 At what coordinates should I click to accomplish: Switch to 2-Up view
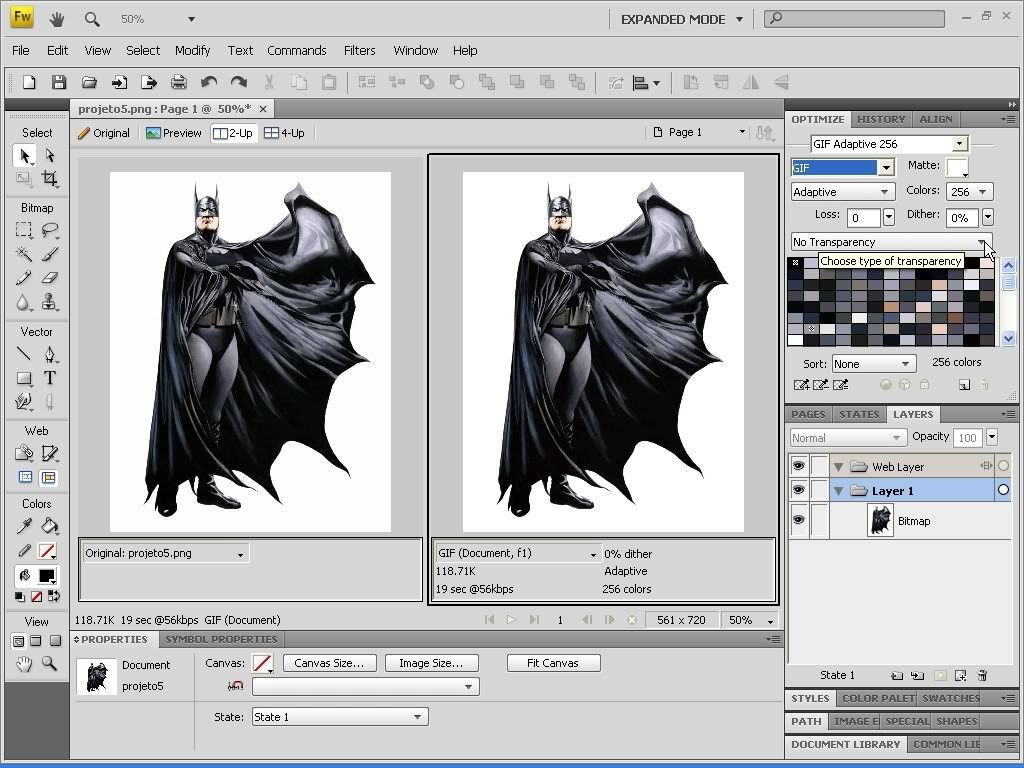pyautogui.click(x=233, y=133)
